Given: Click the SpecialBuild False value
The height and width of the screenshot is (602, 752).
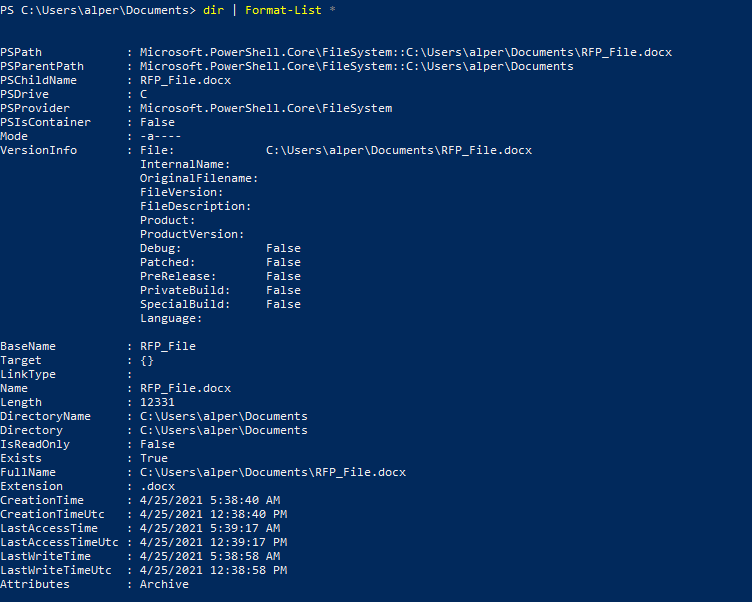Looking at the screenshot, I should pos(283,304).
